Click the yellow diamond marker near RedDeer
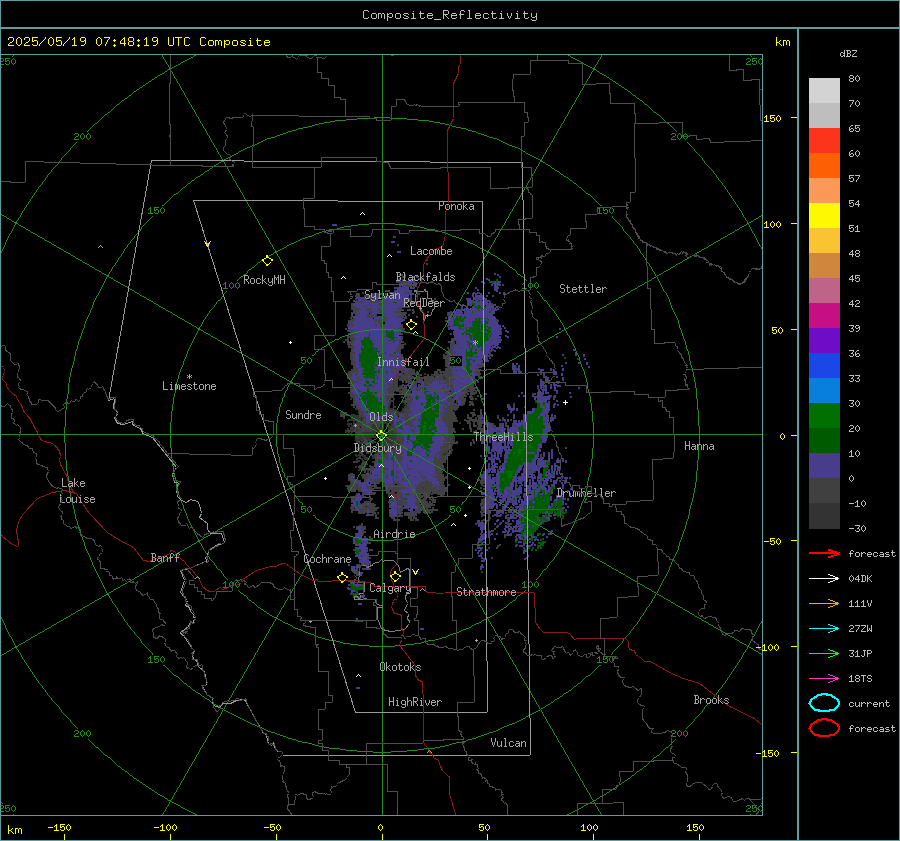Image resolution: width=900 pixels, height=841 pixels. pos(411,325)
